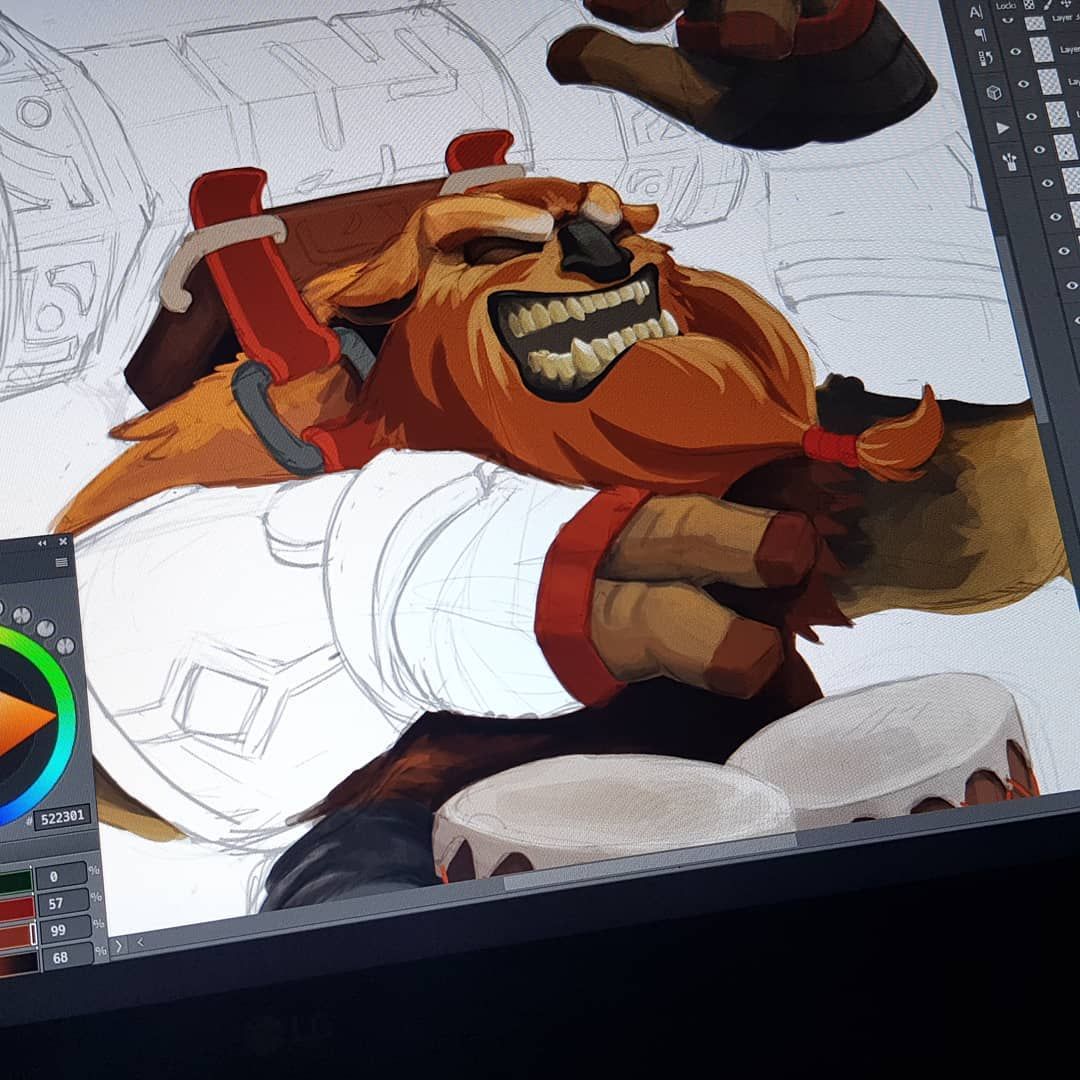Image resolution: width=1080 pixels, height=1080 pixels.
Task: Open the 3D cube panel icon
Action: click(x=994, y=93)
